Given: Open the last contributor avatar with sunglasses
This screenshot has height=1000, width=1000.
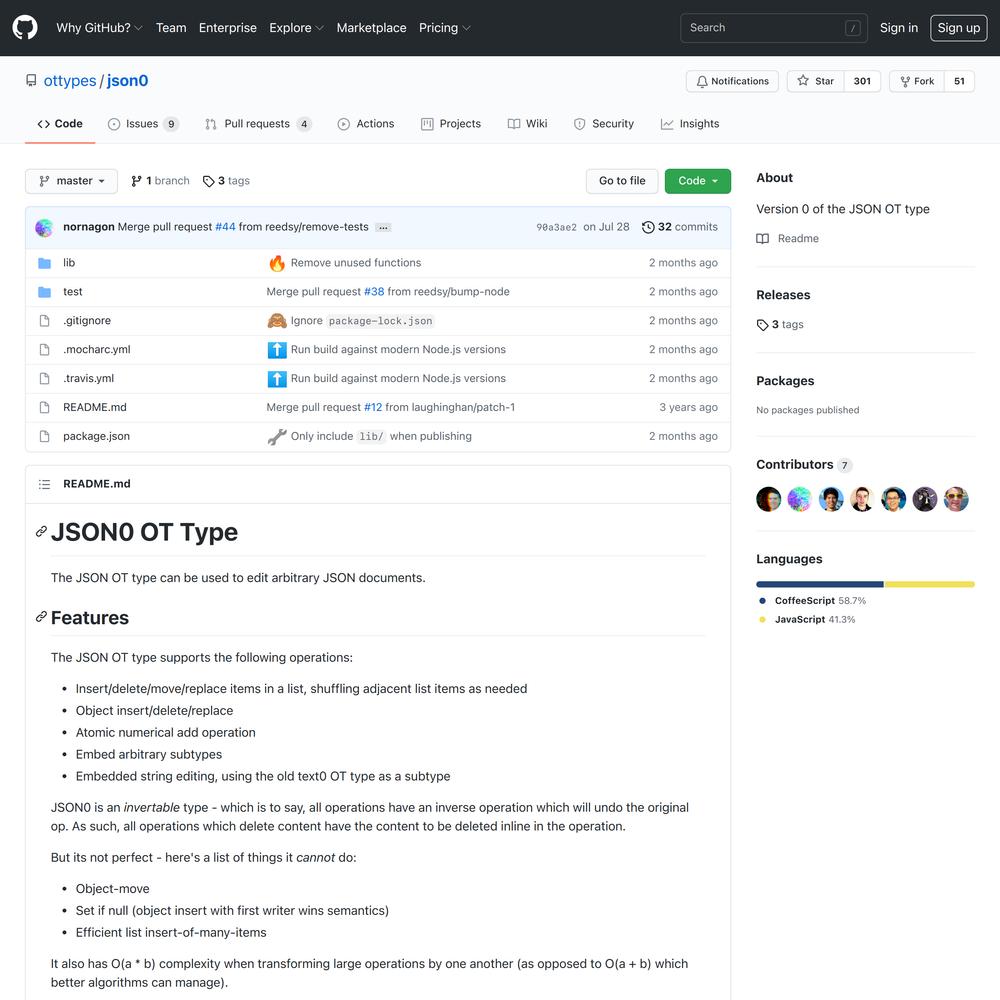Looking at the screenshot, I should click(x=956, y=499).
